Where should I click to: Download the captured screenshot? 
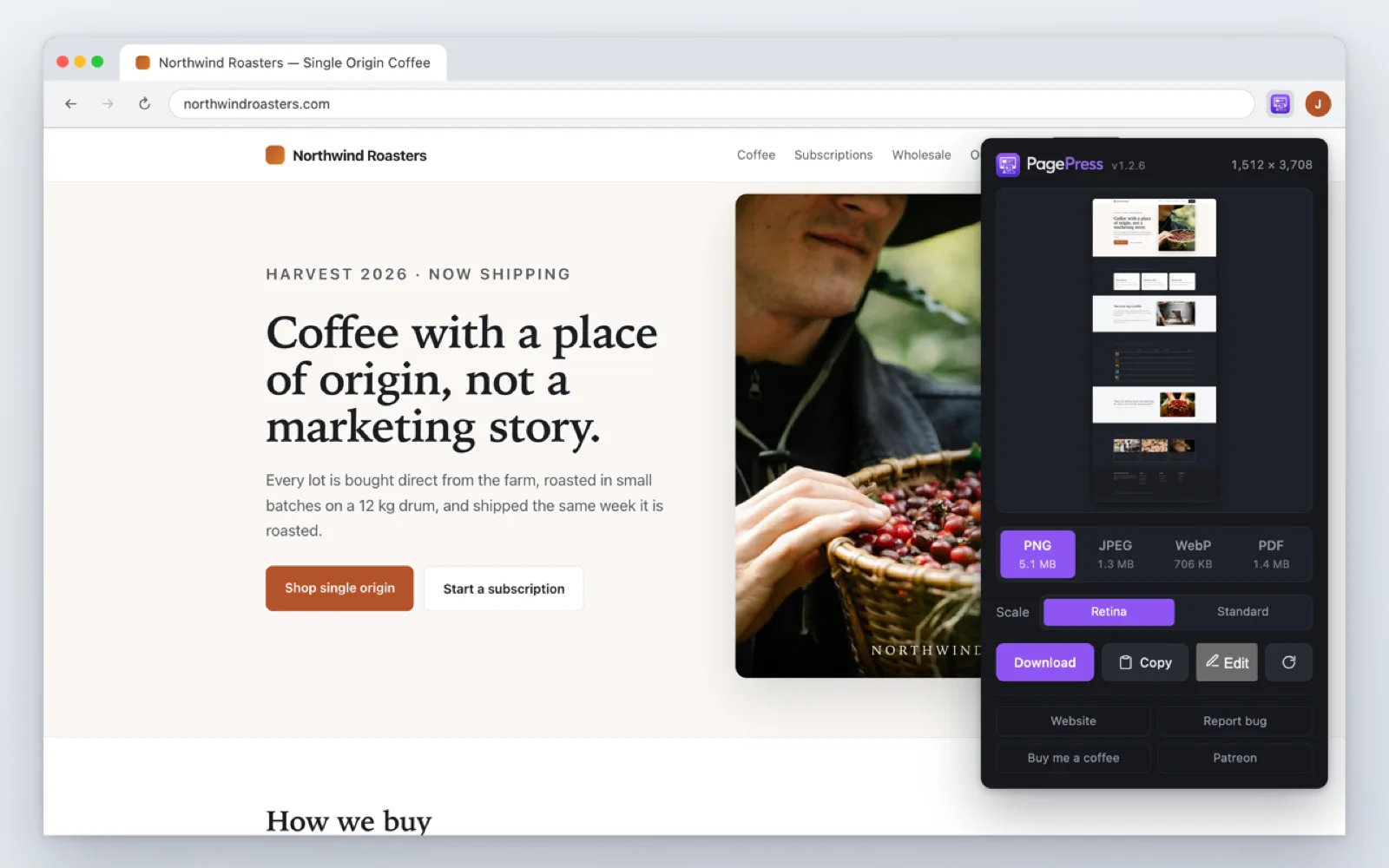point(1044,662)
